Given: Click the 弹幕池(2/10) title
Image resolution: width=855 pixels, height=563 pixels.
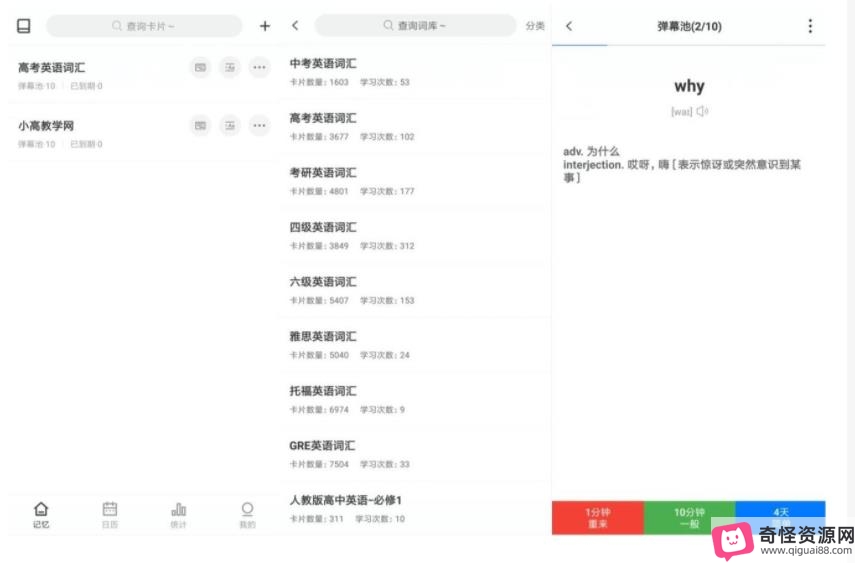Looking at the screenshot, I should (x=689, y=26).
